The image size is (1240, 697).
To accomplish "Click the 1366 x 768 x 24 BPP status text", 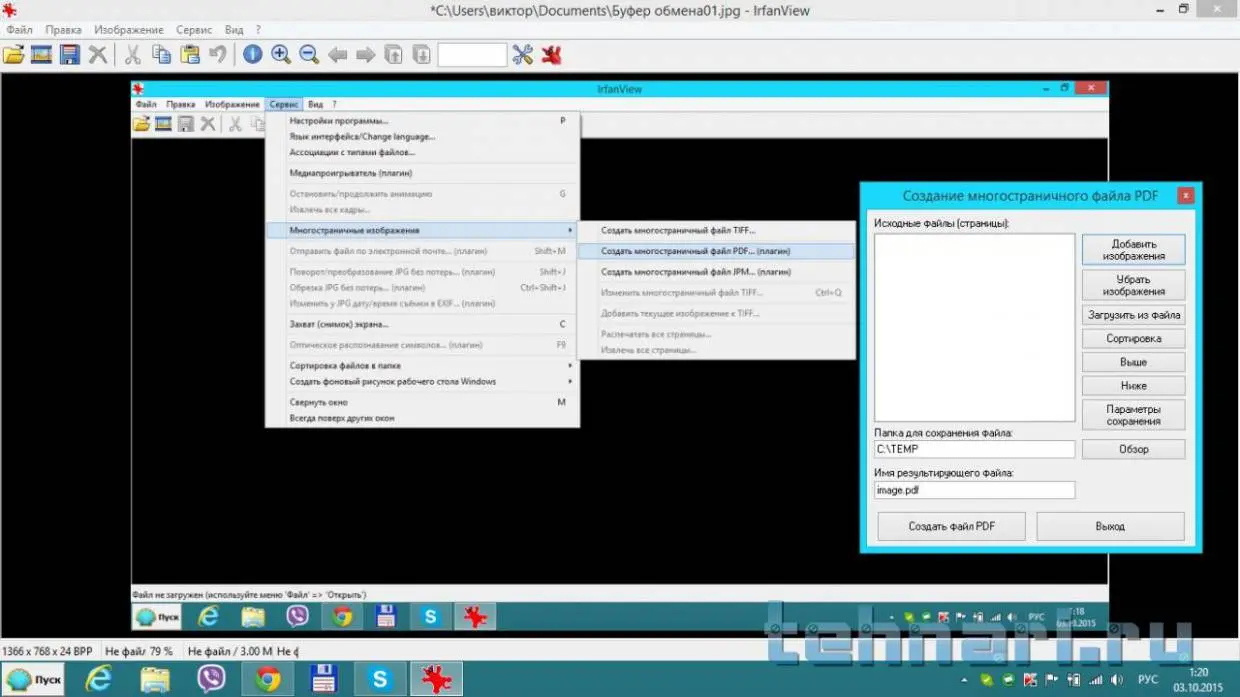I will point(47,651).
